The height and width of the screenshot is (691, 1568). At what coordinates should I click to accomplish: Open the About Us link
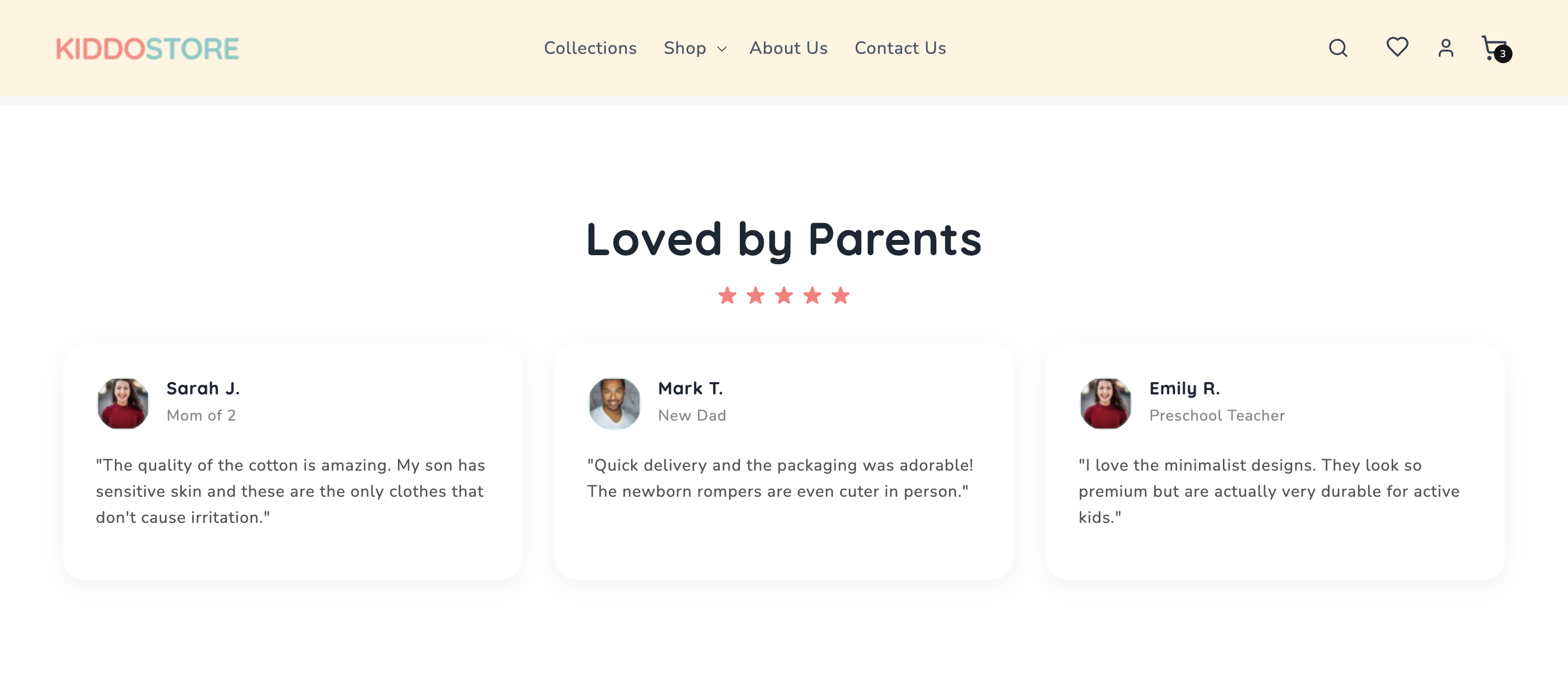(788, 48)
